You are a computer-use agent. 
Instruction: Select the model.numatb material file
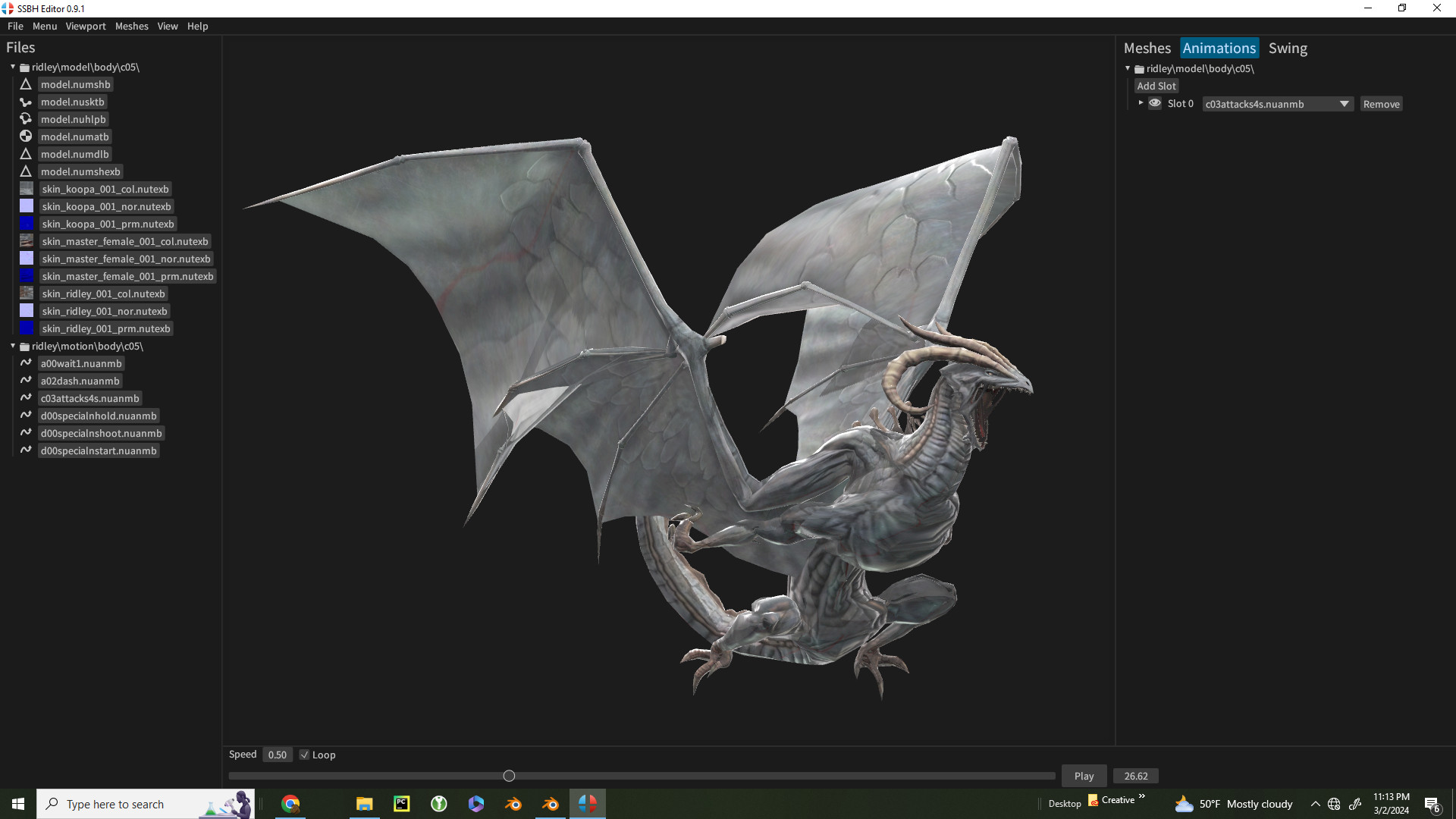pos(74,136)
